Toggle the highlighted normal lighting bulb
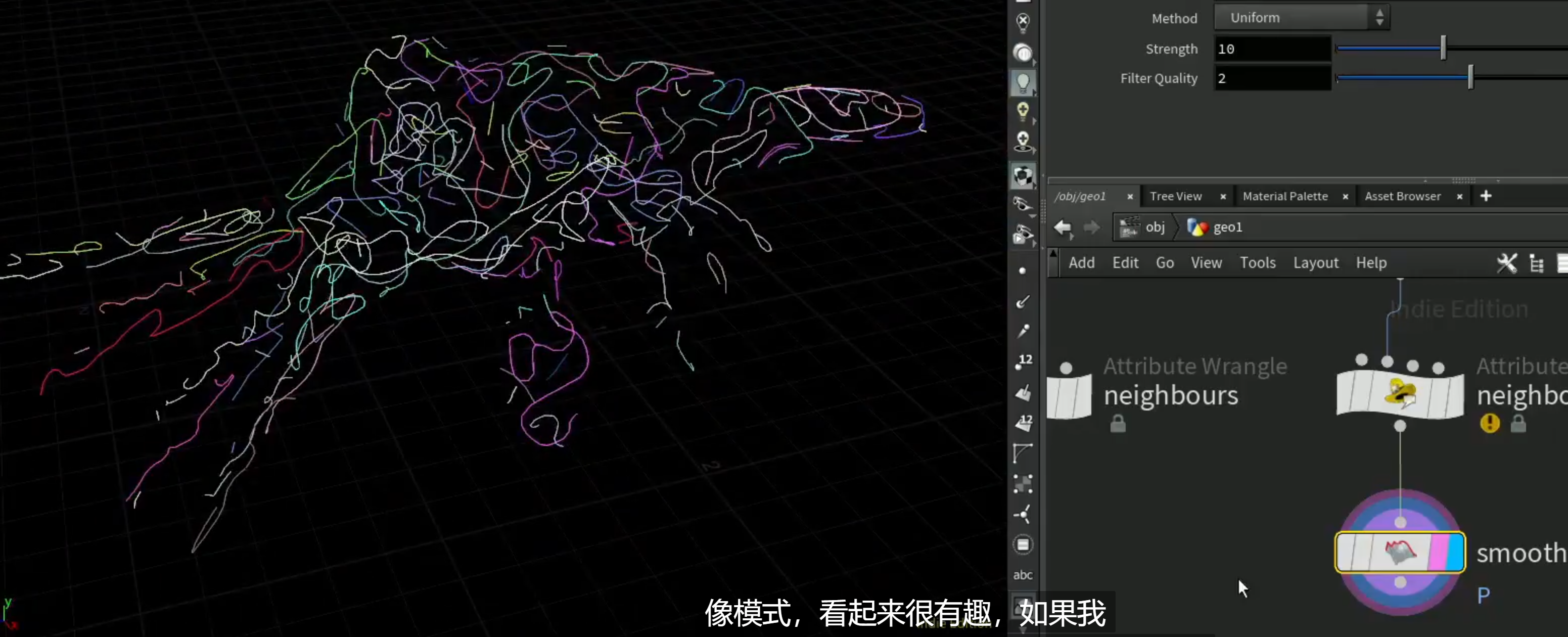 click(x=1023, y=82)
